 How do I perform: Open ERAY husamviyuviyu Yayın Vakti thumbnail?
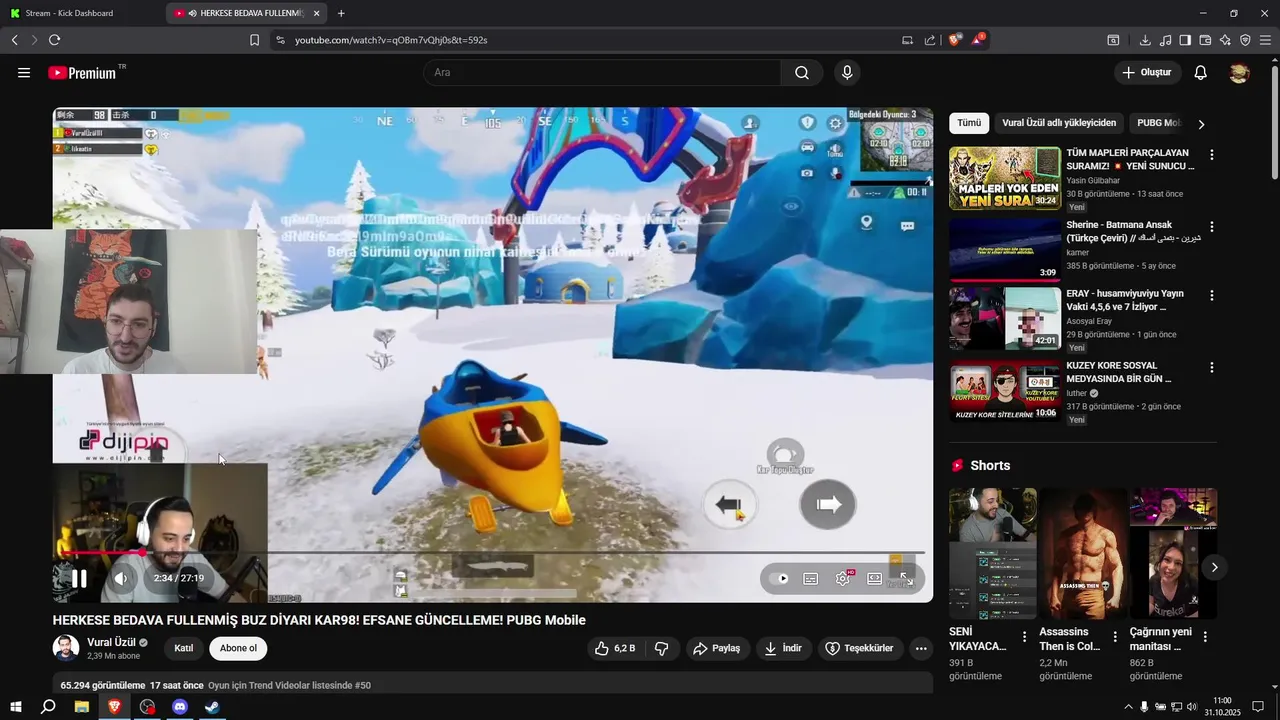click(x=1005, y=319)
